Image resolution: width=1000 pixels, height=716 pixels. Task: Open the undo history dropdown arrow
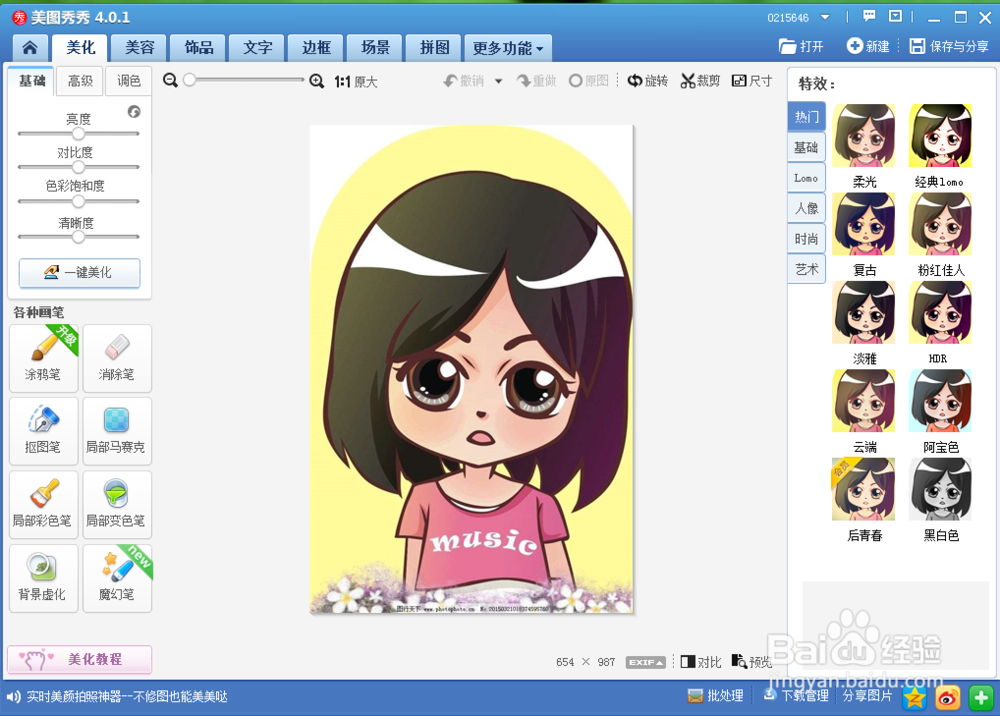499,81
